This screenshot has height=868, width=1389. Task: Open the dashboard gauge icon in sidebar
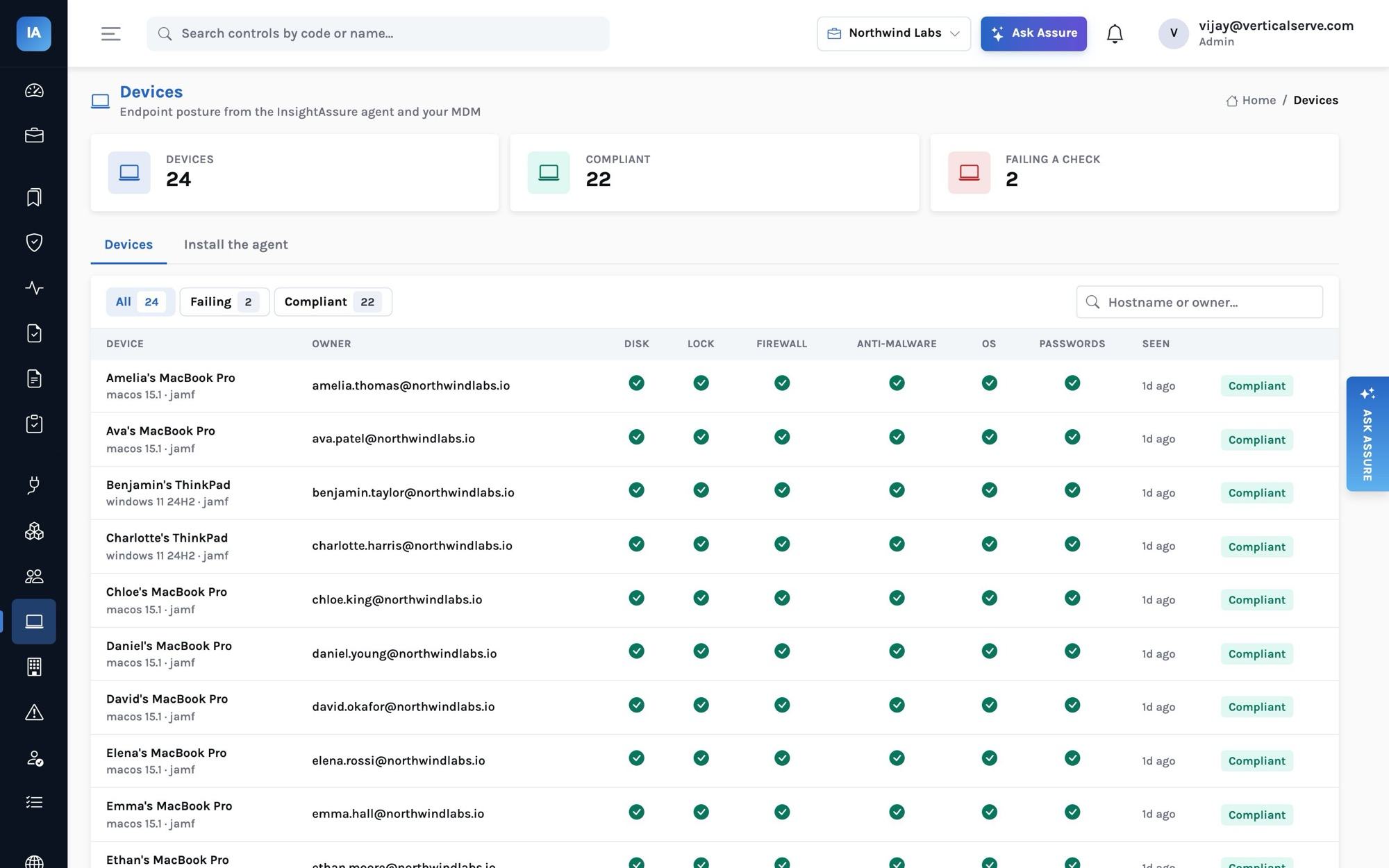[34, 90]
